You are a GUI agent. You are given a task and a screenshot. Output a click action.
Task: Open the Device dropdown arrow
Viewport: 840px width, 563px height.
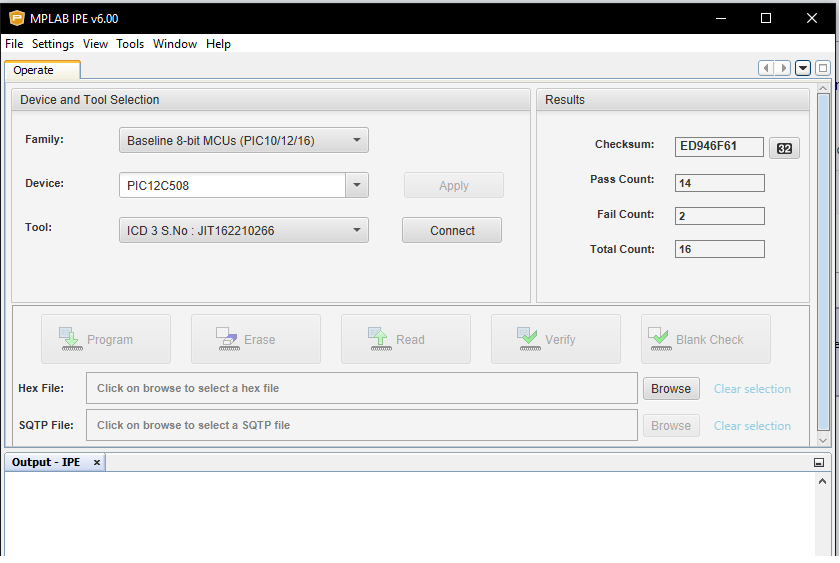coord(357,185)
